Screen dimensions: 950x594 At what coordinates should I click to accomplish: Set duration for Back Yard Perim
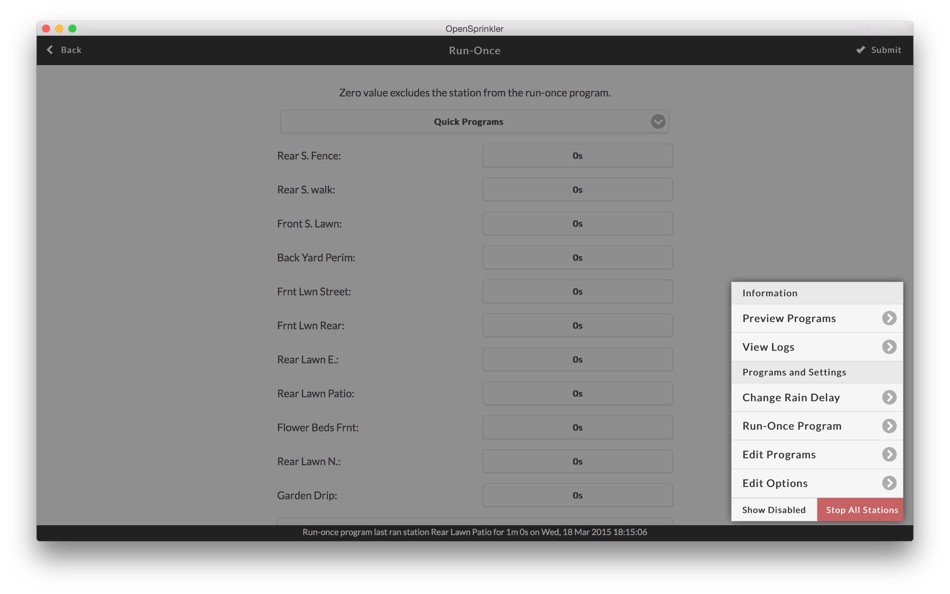[x=577, y=258]
